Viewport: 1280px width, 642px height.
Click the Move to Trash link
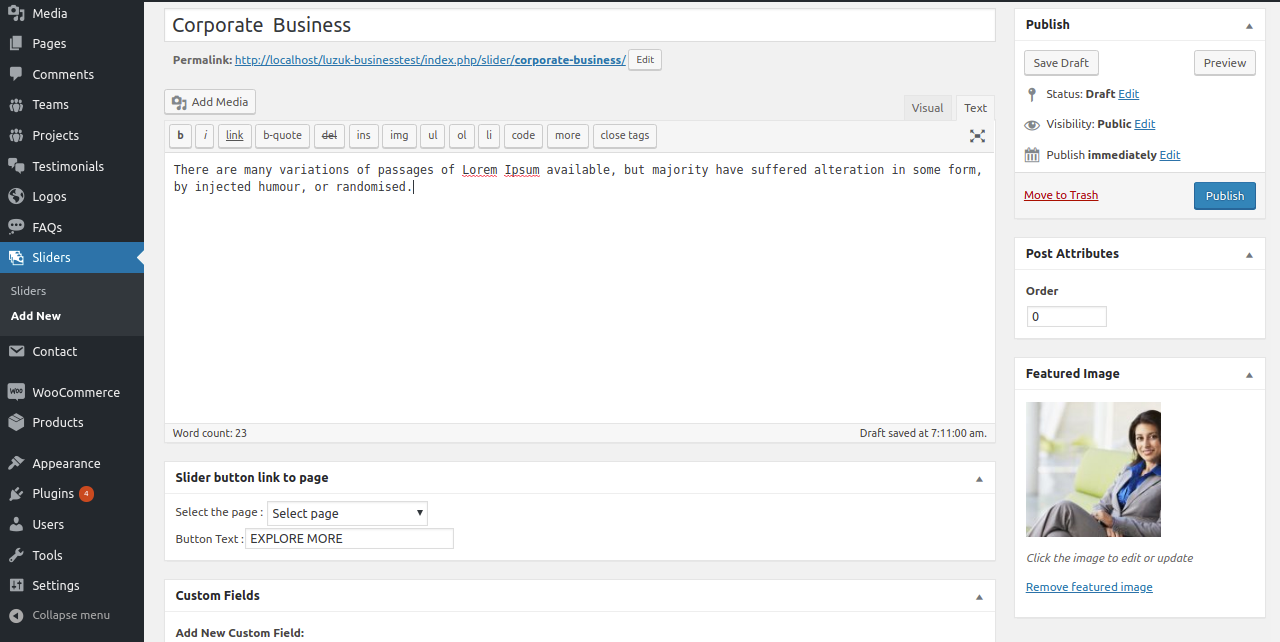click(1061, 195)
